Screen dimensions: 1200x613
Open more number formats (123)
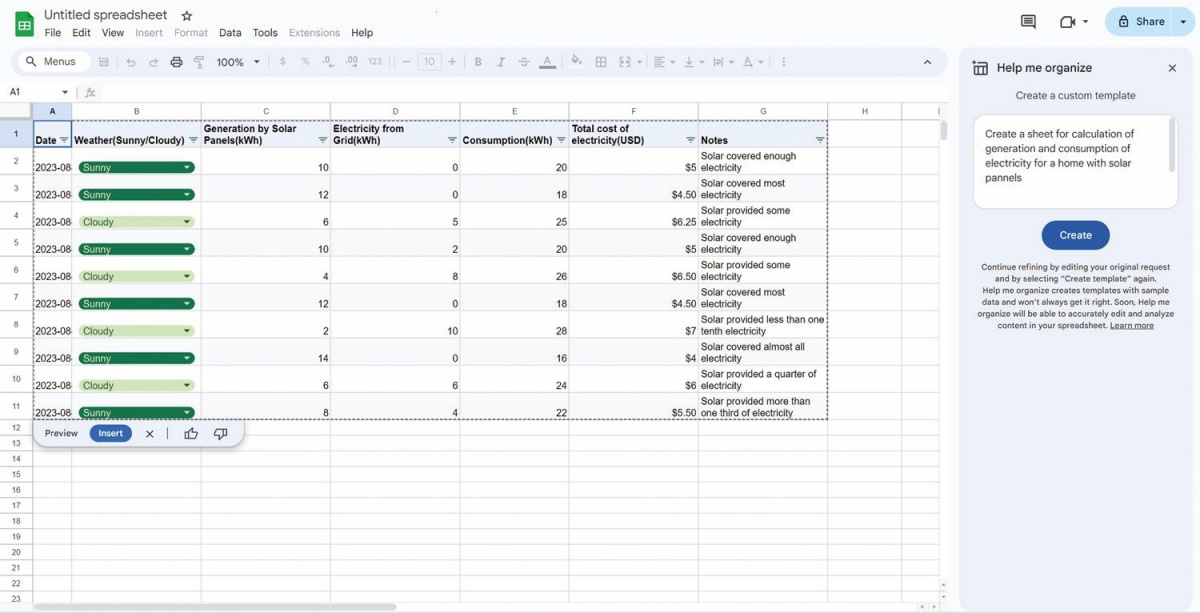375,62
